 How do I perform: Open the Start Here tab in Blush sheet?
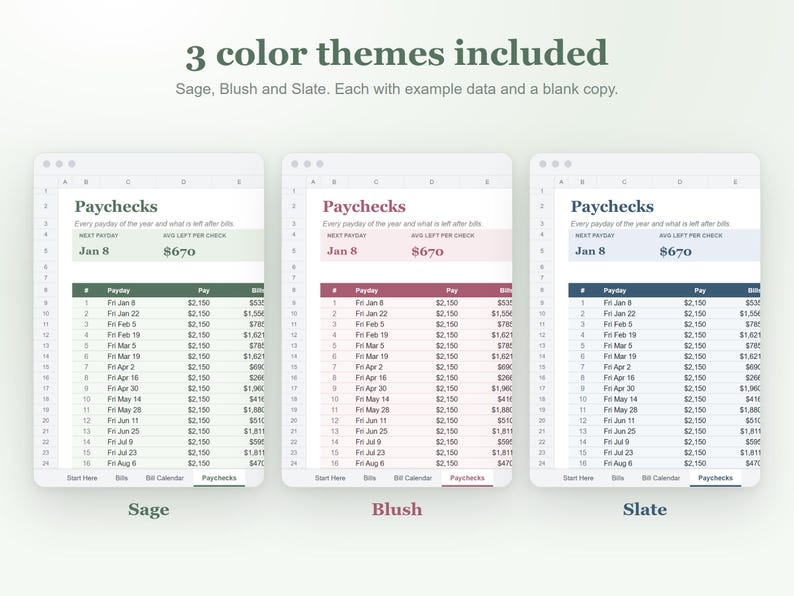click(330, 478)
